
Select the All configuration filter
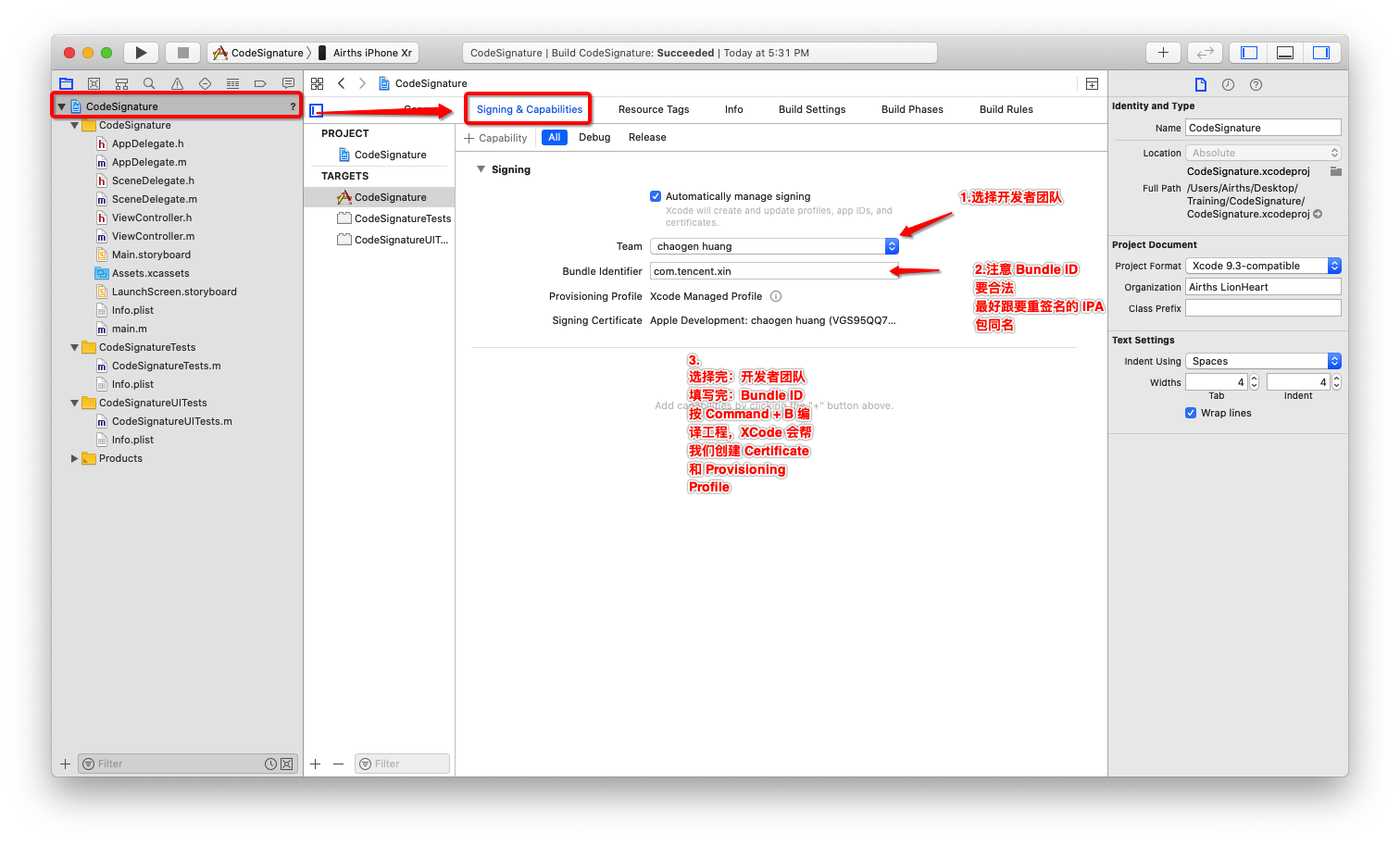coord(555,137)
